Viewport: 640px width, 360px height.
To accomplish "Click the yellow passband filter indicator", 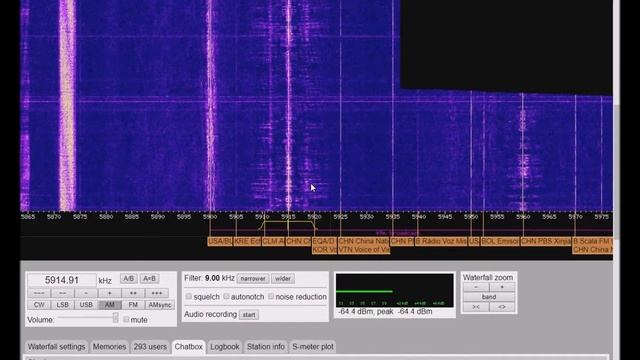I will click(x=288, y=225).
